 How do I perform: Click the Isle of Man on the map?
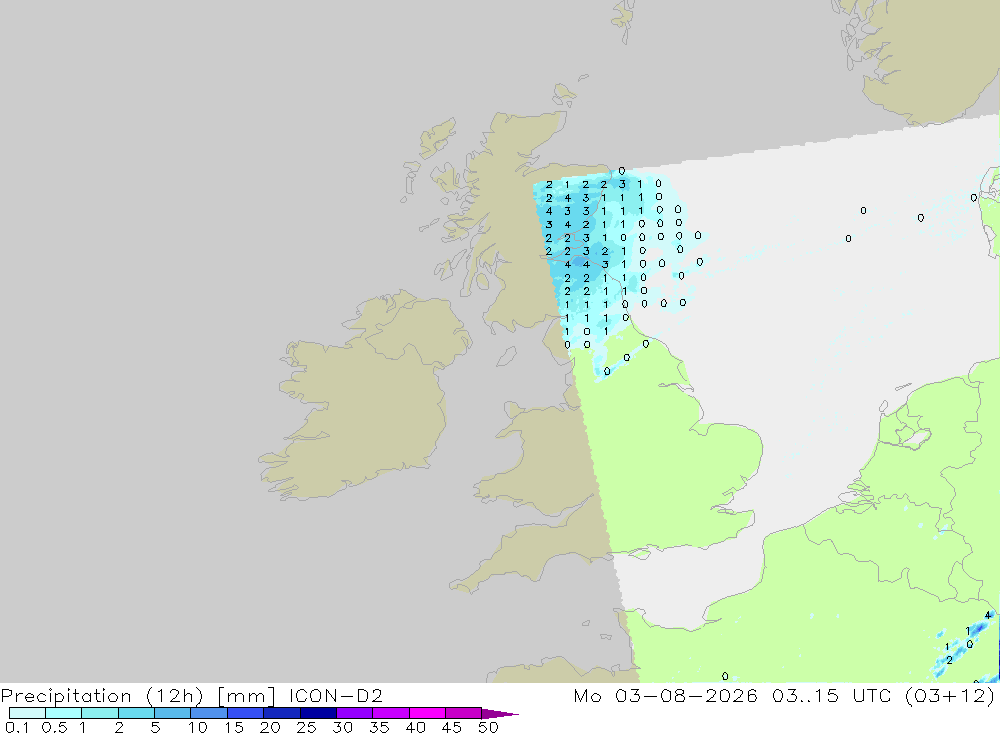point(506,357)
